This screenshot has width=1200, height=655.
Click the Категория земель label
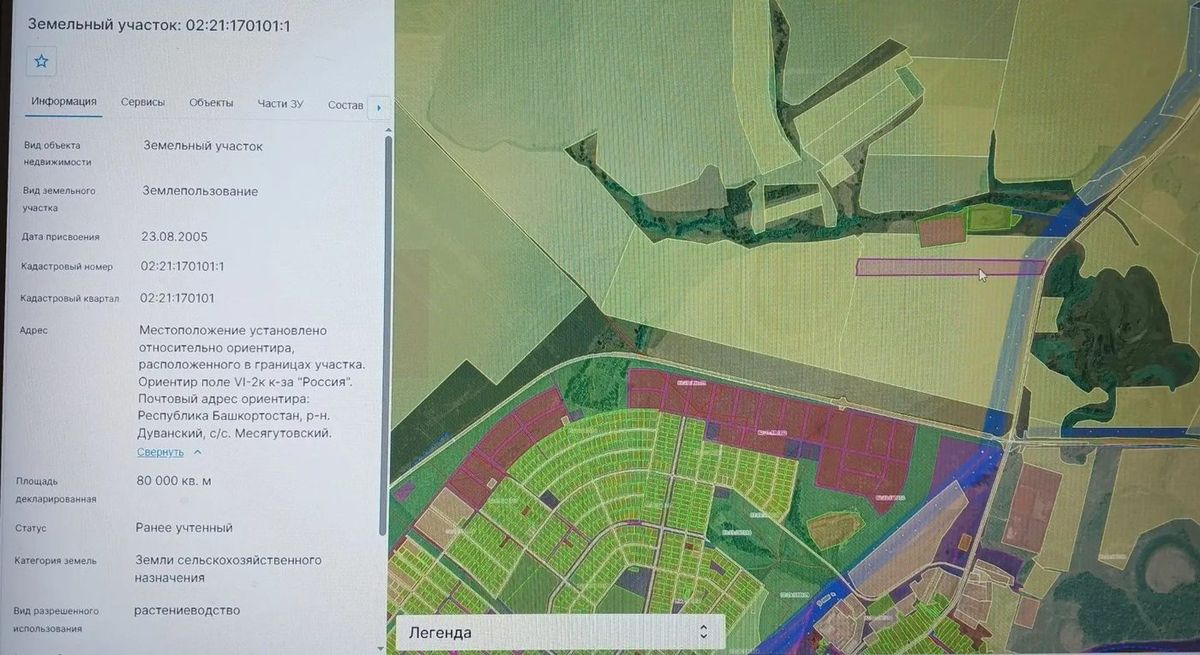click(x=56, y=561)
